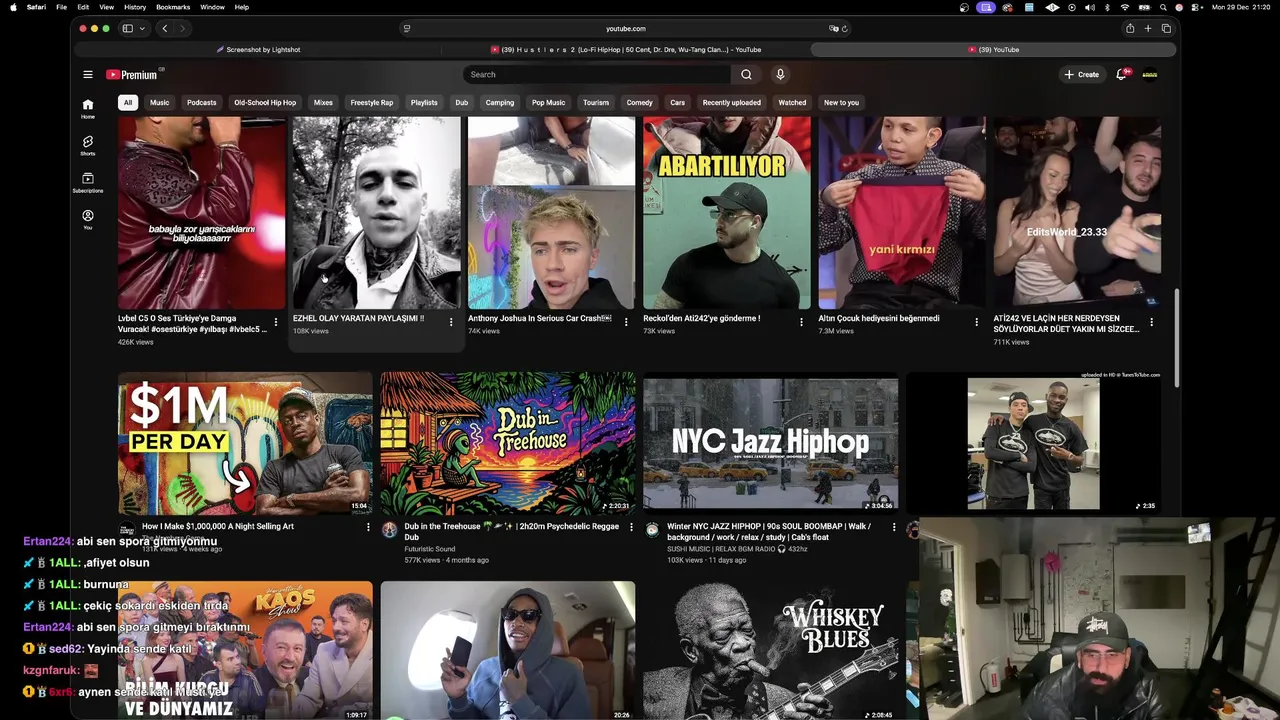This screenshot has width=1280, height=720.
Task: Select the Freestyle Rap chip
Action: click(x=371, y=102)
